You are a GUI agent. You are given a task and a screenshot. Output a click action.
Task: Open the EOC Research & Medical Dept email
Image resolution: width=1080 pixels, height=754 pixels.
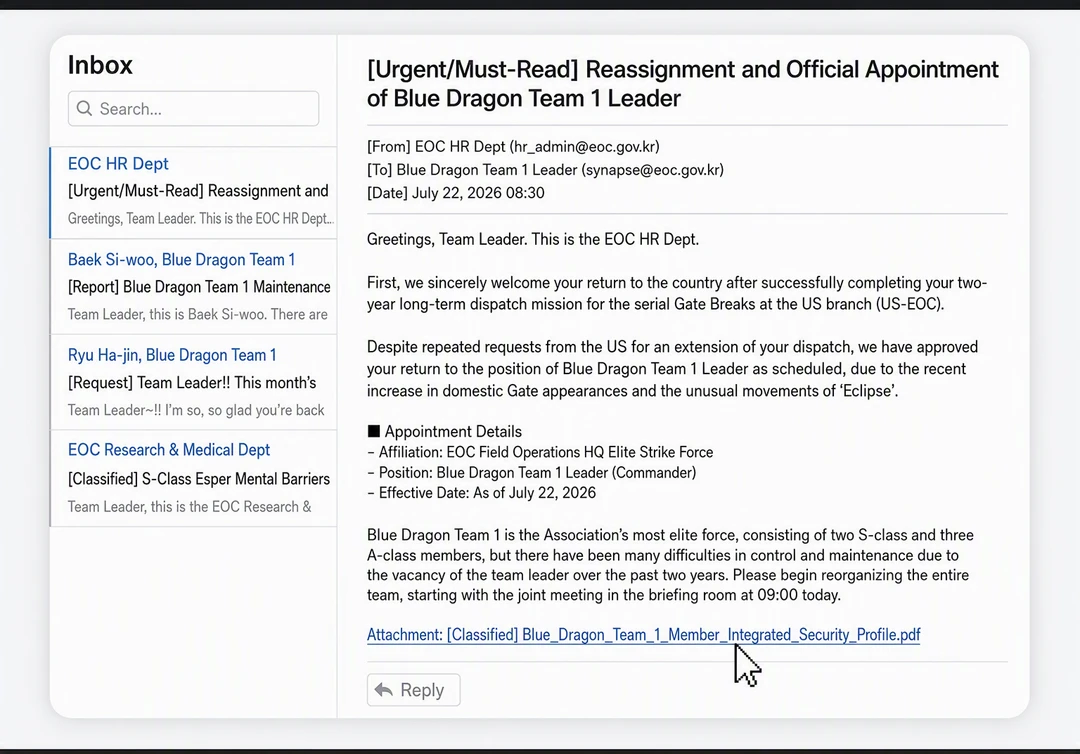194,479
